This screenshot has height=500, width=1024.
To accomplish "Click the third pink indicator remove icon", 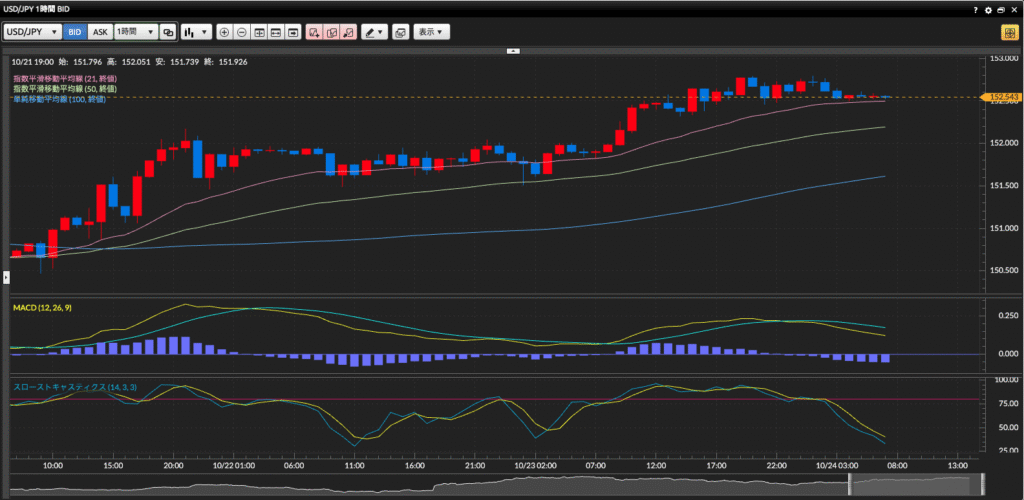I will (x=348, y=32).
